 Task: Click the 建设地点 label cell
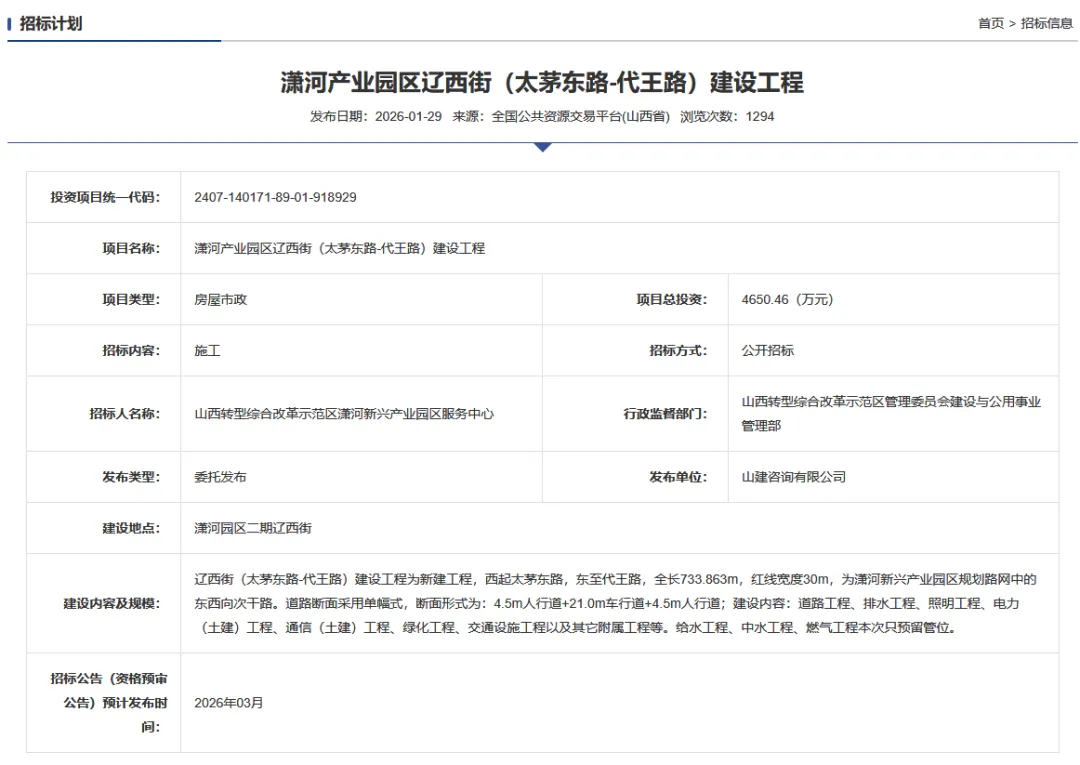104,528
